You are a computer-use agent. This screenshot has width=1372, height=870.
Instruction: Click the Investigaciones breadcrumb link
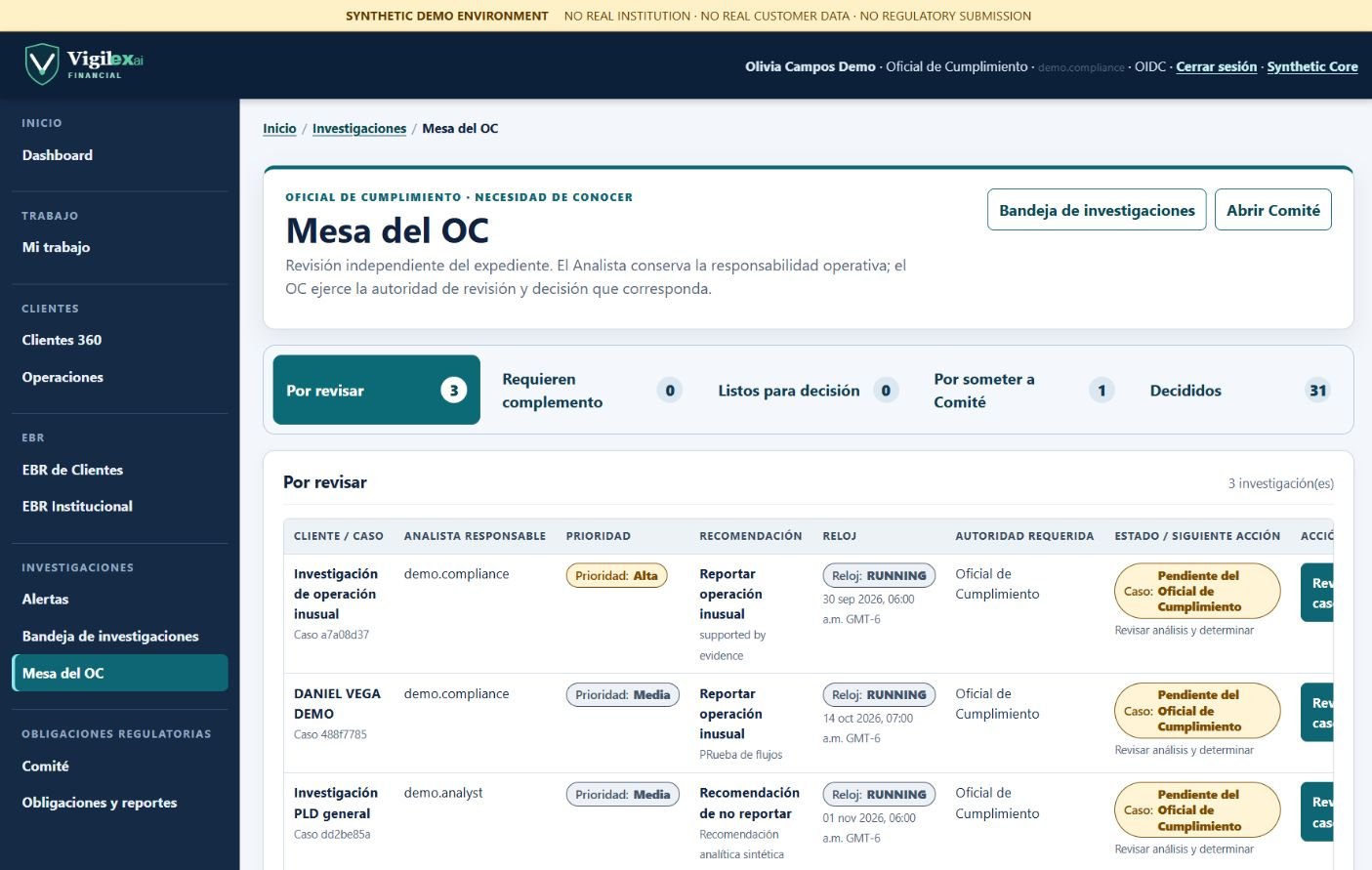tap(359, 128)
